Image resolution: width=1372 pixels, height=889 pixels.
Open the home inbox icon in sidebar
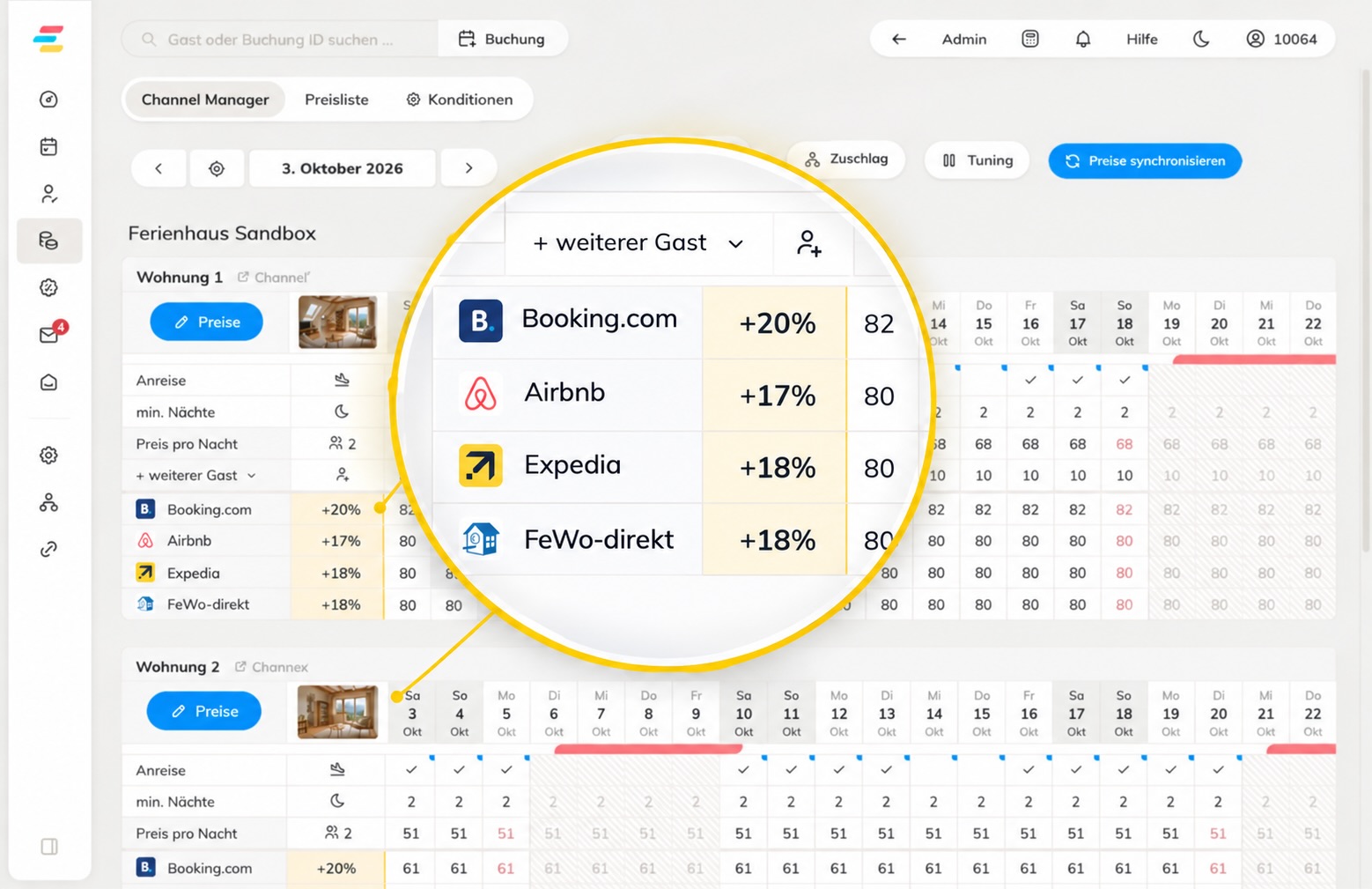pos(49,382)
